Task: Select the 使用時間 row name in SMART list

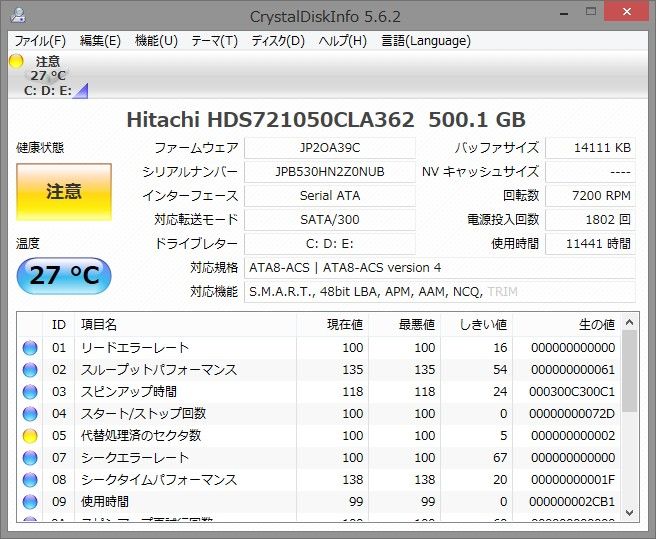Action: point(105,502)
